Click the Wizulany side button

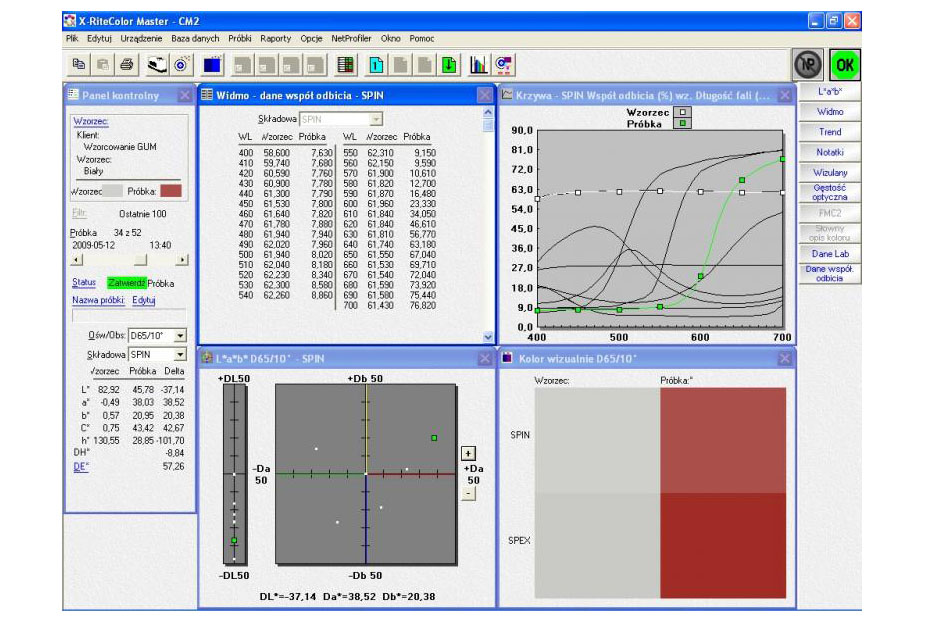[x=830, y=173]
